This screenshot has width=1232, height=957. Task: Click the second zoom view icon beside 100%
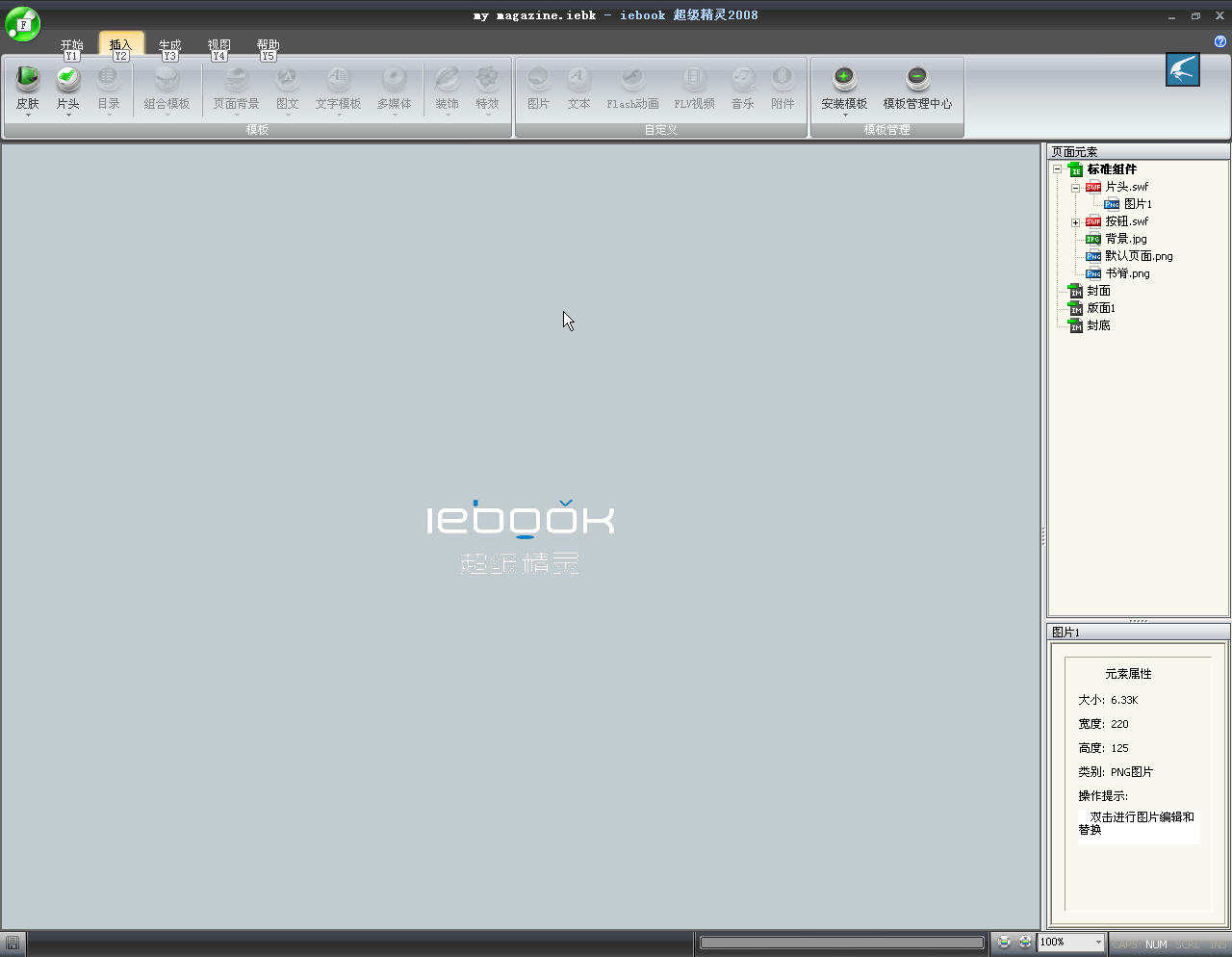1024,943
